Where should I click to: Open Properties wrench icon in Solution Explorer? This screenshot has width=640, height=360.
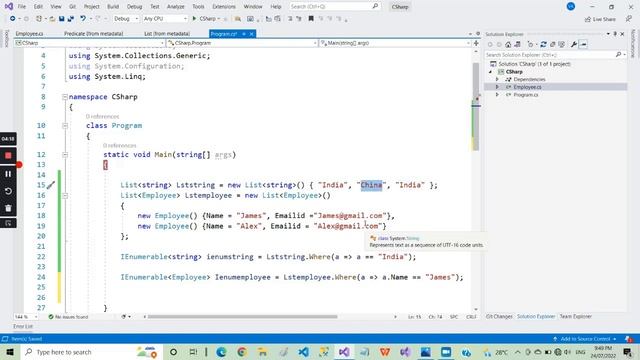tap(574, 44)
